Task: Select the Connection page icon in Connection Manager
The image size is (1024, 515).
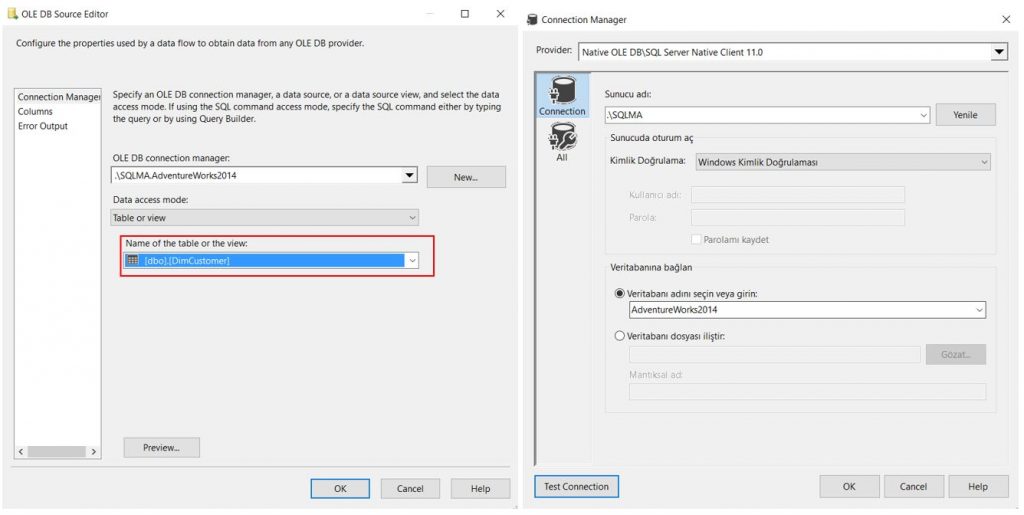Action: 562,95
